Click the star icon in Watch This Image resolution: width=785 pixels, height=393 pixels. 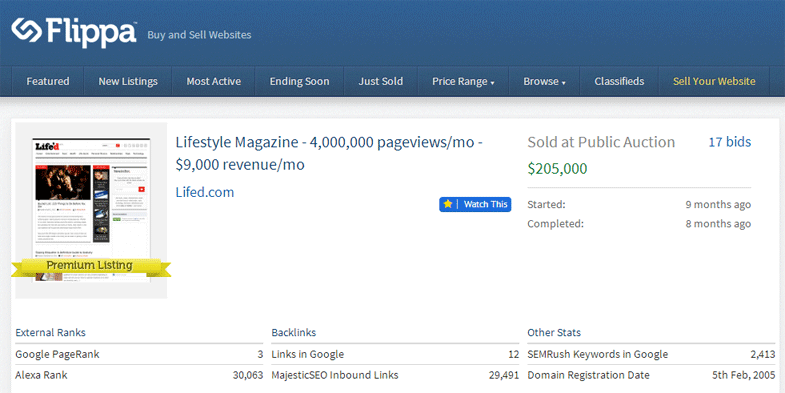[x=448, y=204]
